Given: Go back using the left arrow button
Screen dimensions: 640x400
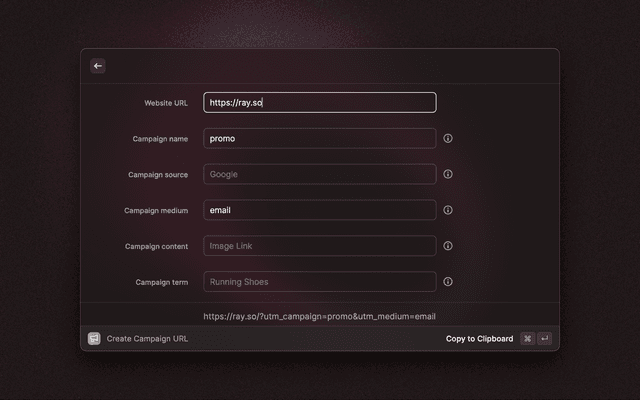Looking at the screenshot, I should click(98, 66).
